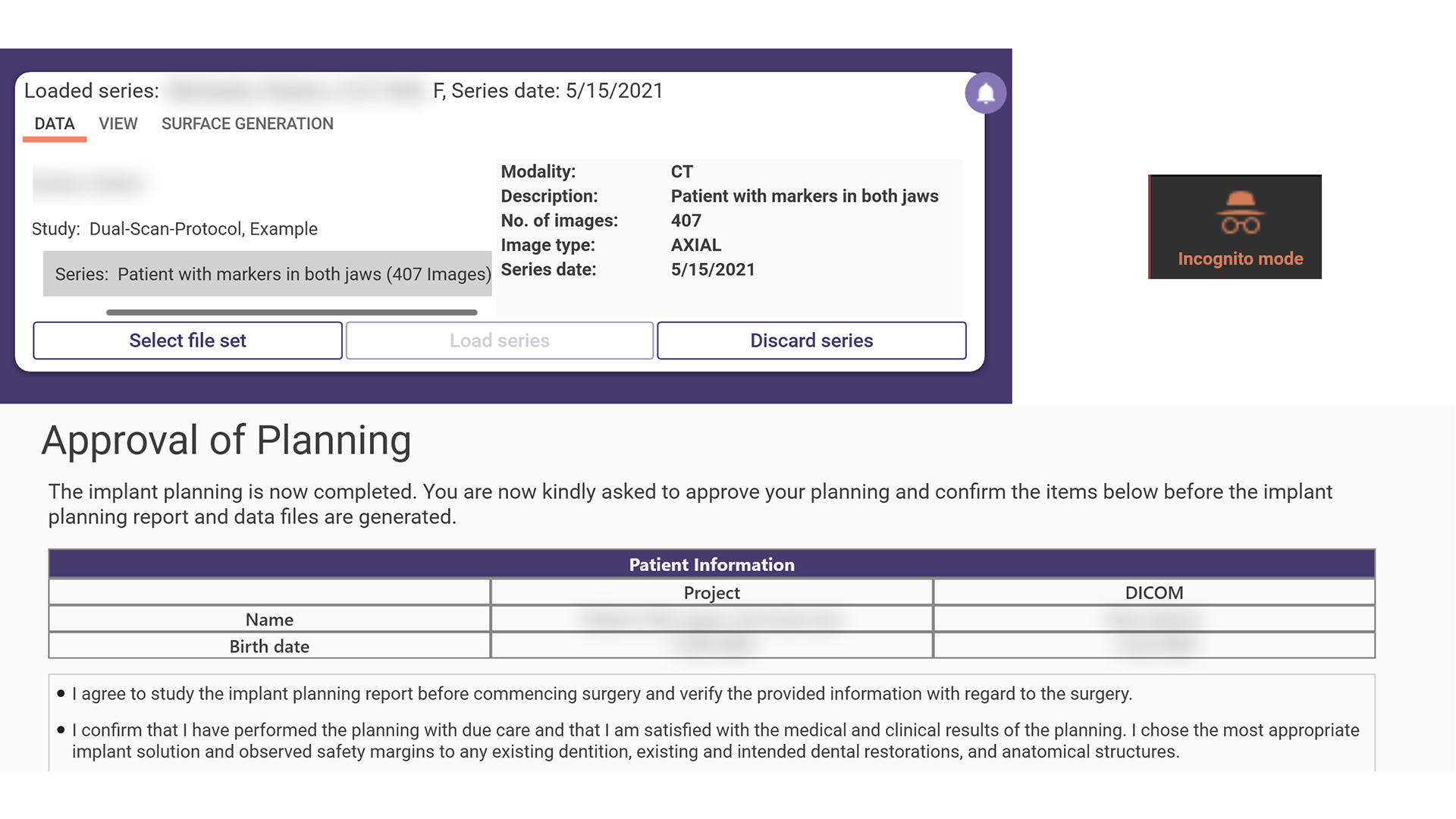Click the Birth date row label

point(269,646)
